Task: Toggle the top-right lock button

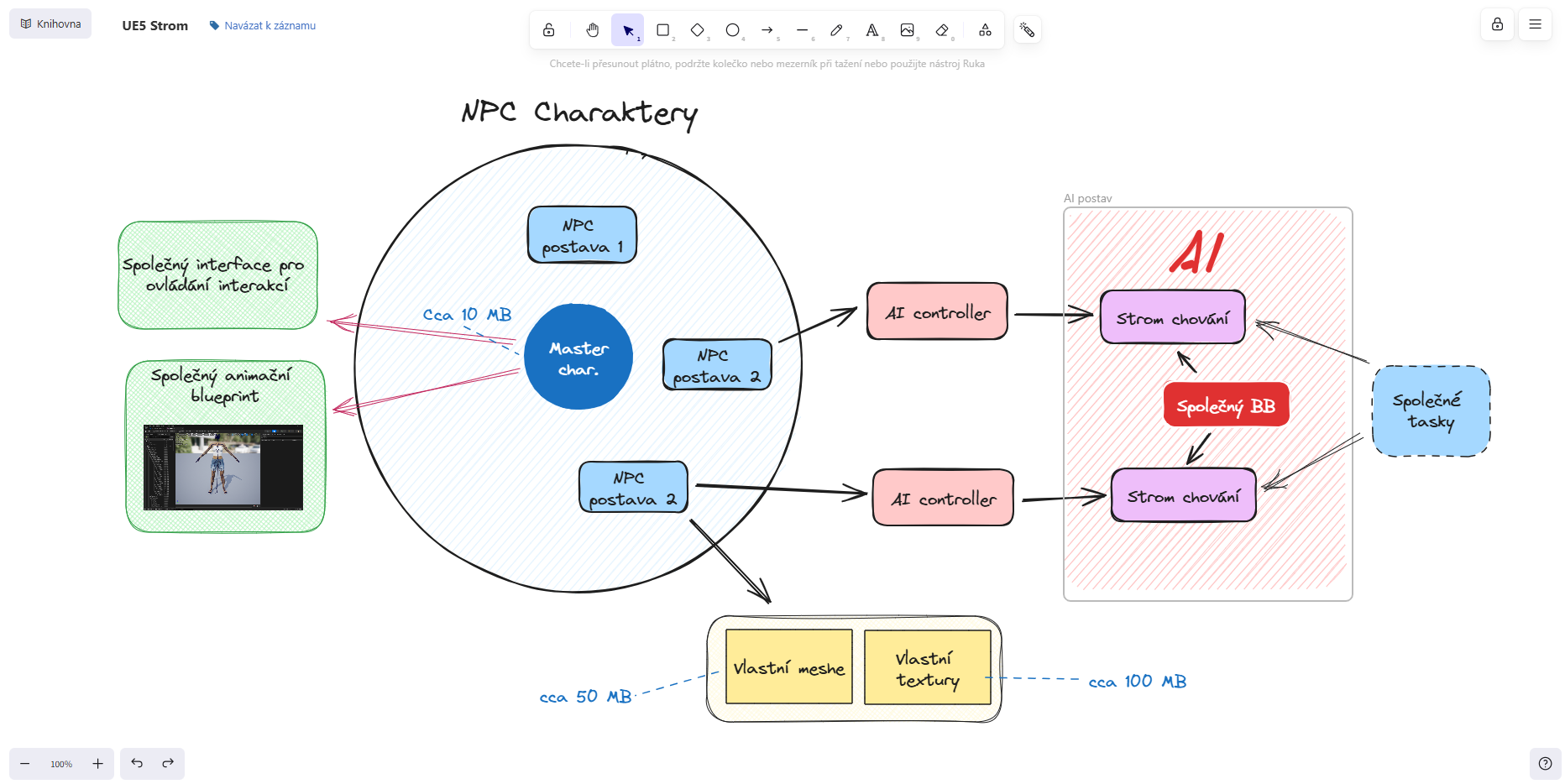Action: 1497,24
